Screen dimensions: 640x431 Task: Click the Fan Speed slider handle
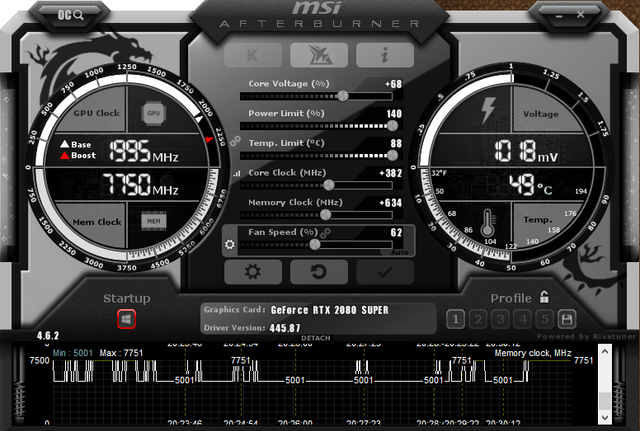pos(315,244)
